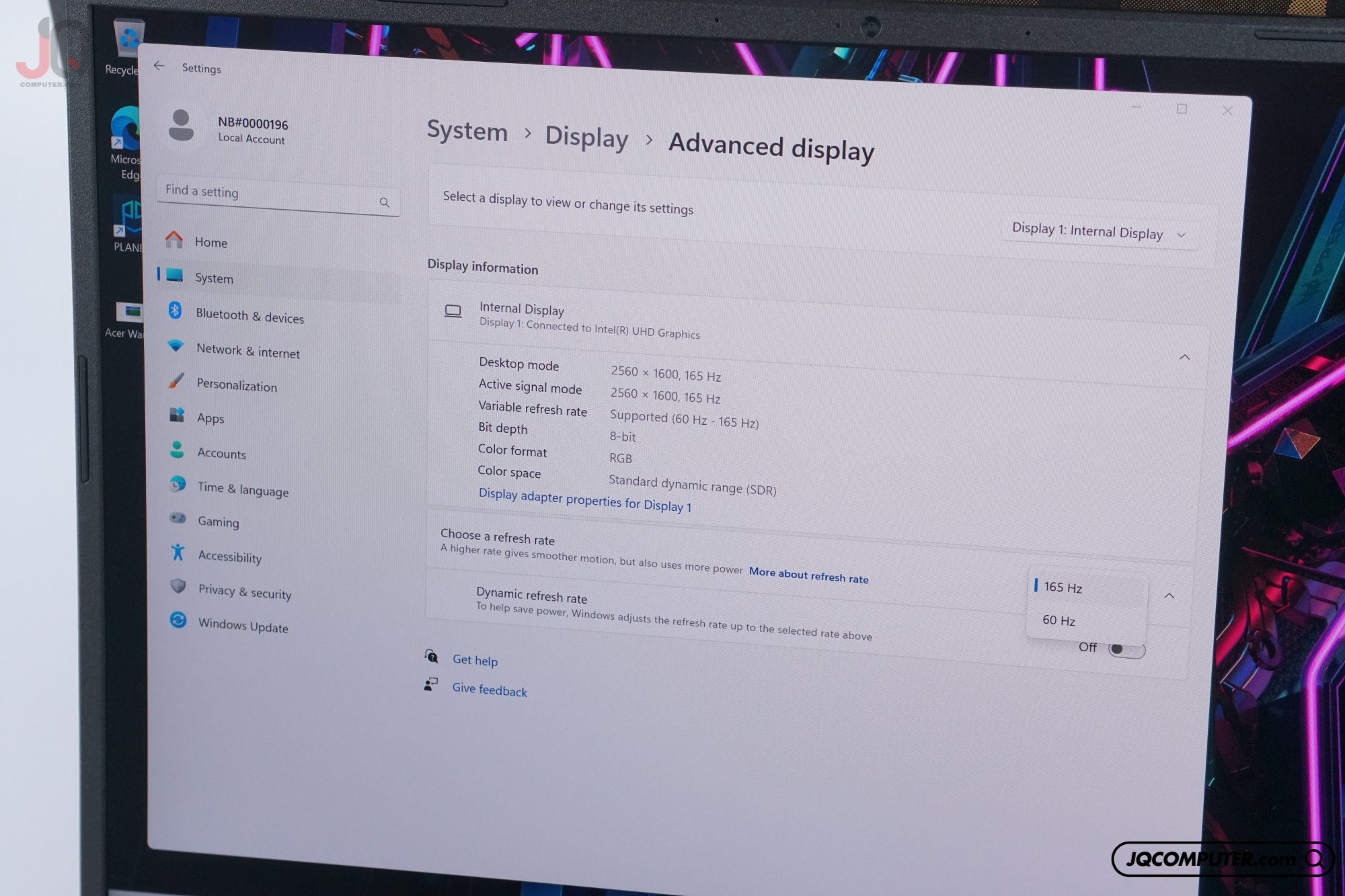Screen dimensions: 1345x896
Task: Open Display 1: Internal Display dropdown
Action: coord(1100,232)
